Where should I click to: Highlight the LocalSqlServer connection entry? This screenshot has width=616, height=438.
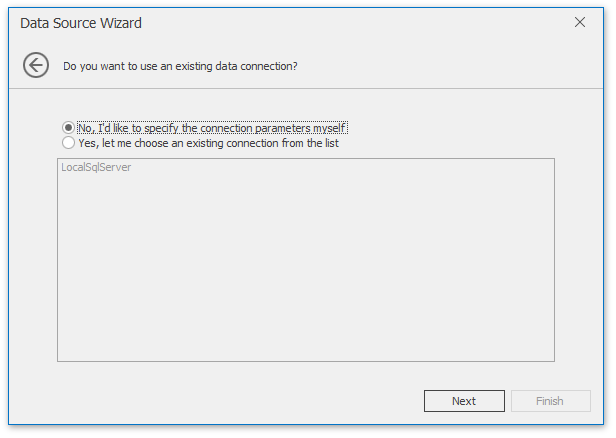(96, 167)
